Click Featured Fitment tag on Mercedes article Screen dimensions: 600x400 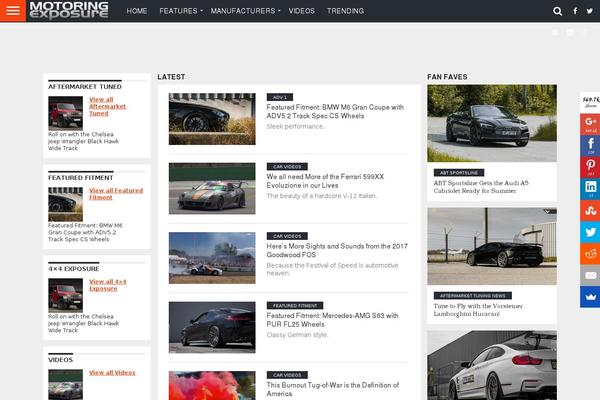pos(295,305)
